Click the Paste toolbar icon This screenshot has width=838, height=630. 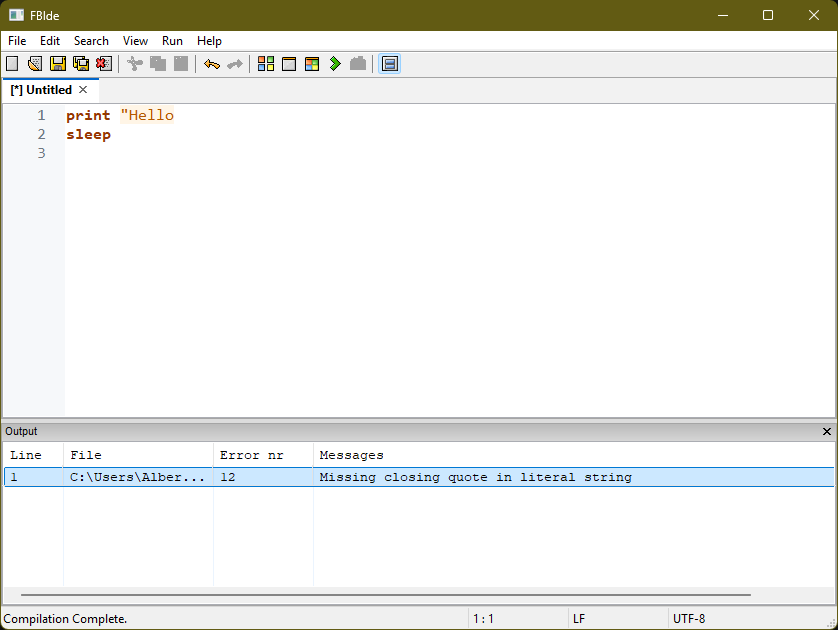(181, 64)
